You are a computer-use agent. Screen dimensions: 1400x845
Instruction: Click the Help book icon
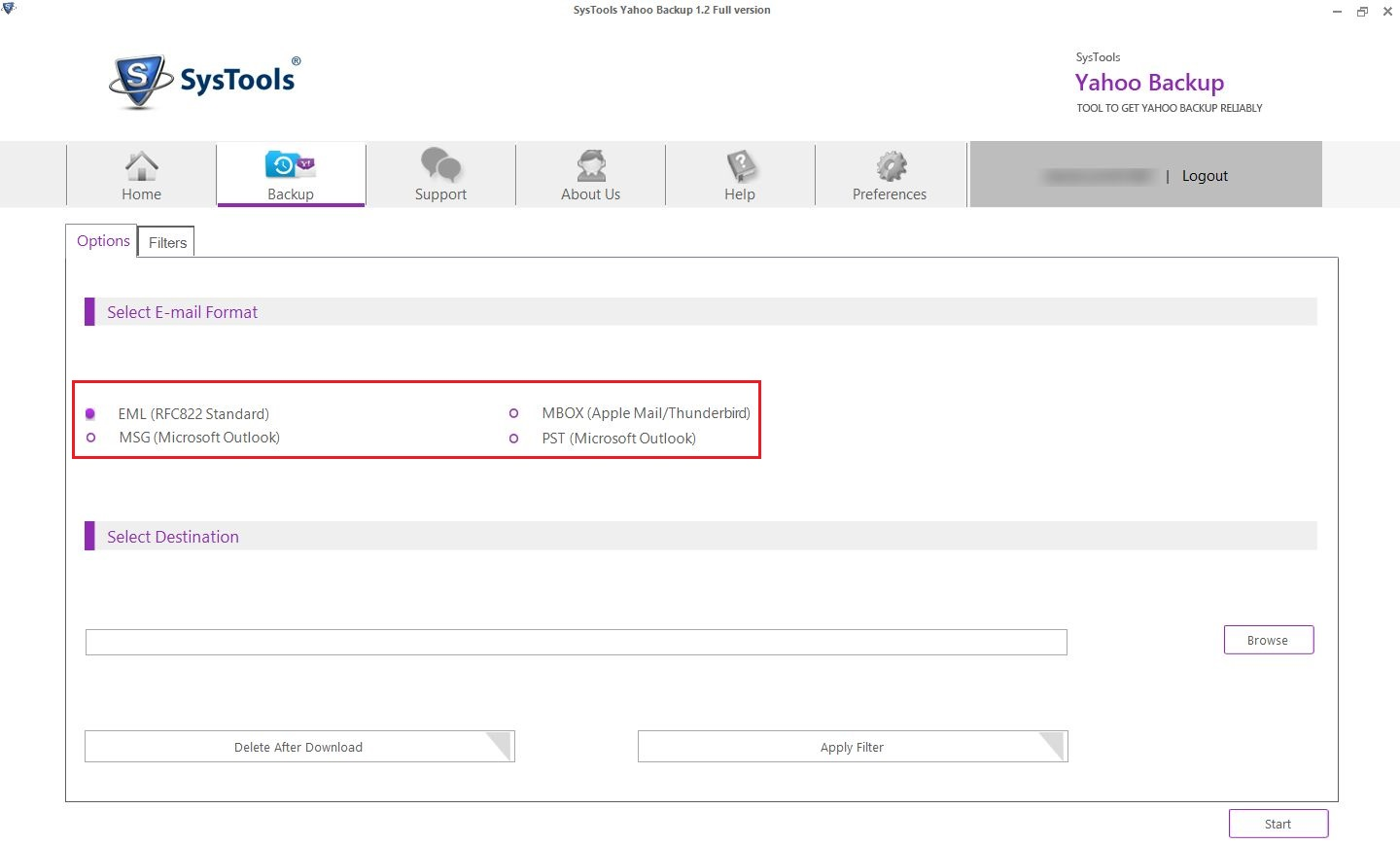(x=741, y=166)
